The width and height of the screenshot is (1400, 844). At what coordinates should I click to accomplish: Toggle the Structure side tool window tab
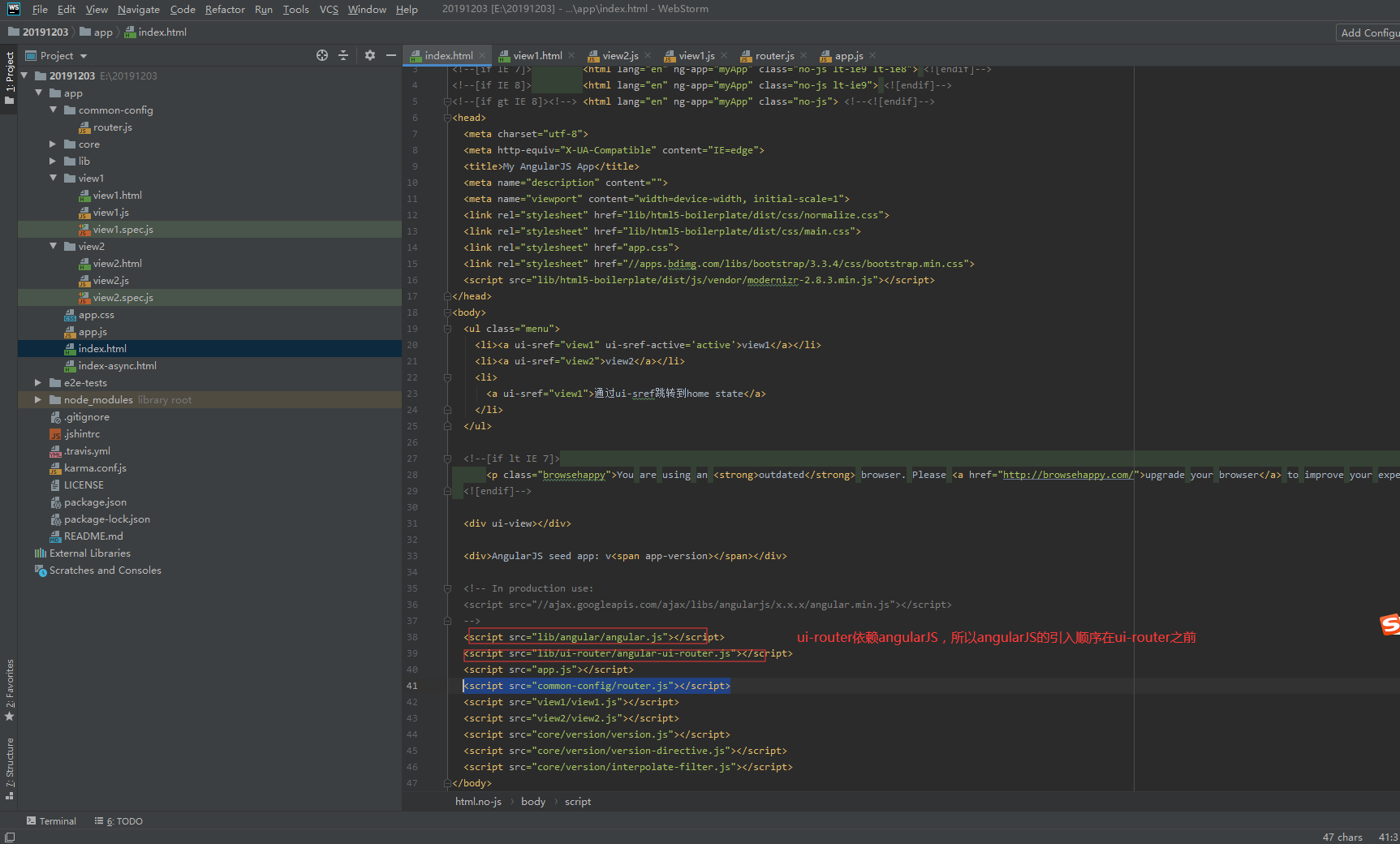click(9, 768)
